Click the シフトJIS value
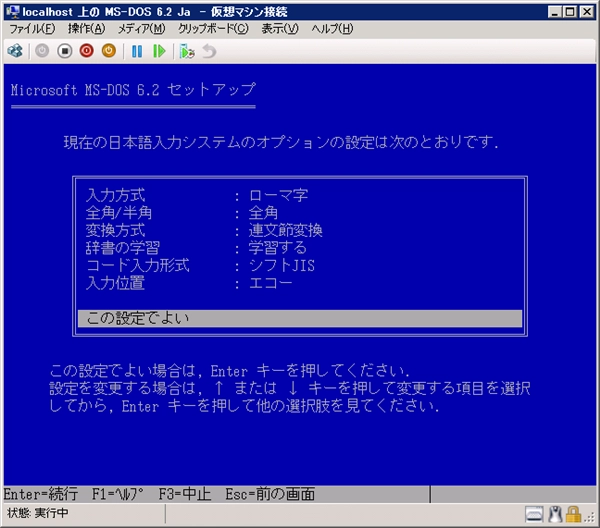This screenshot has height=528, width=600. tap(282, 266)
